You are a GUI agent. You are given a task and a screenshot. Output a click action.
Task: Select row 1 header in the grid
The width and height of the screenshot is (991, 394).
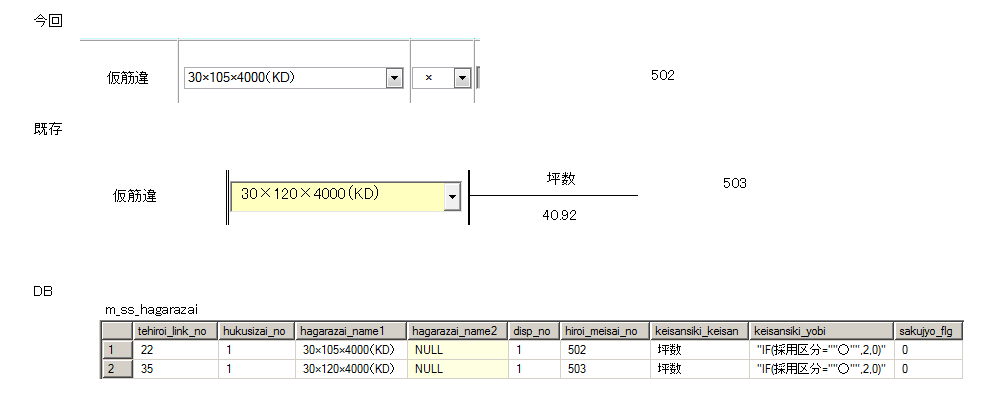point(117,350)
